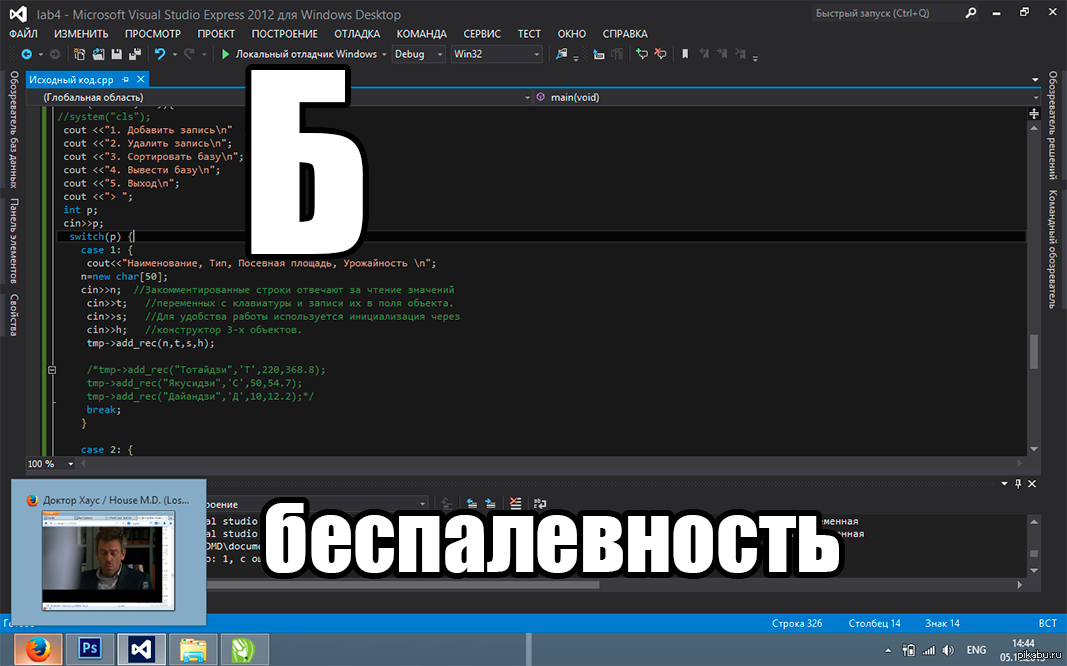
Task: Collapse the commented code block outline
Action: click(52, 370)
